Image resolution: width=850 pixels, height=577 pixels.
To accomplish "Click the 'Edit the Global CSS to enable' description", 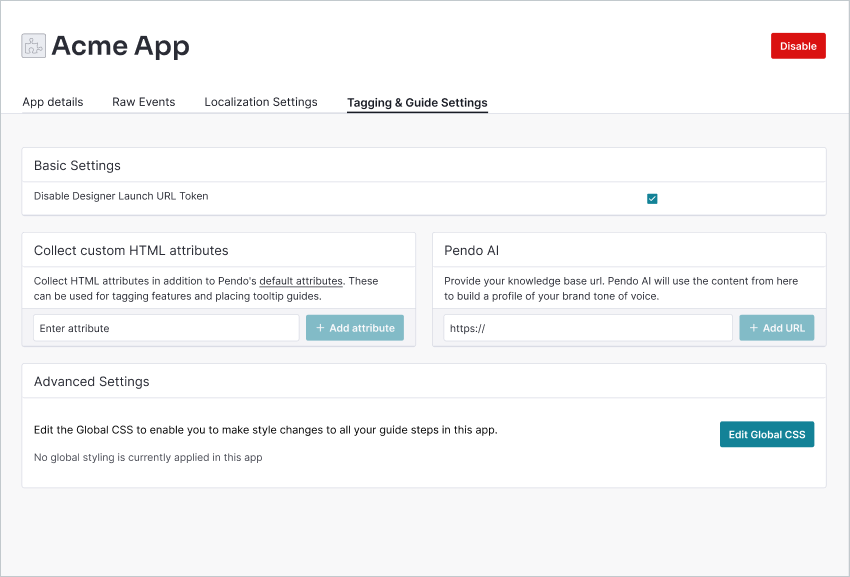I will coord(266,430).
